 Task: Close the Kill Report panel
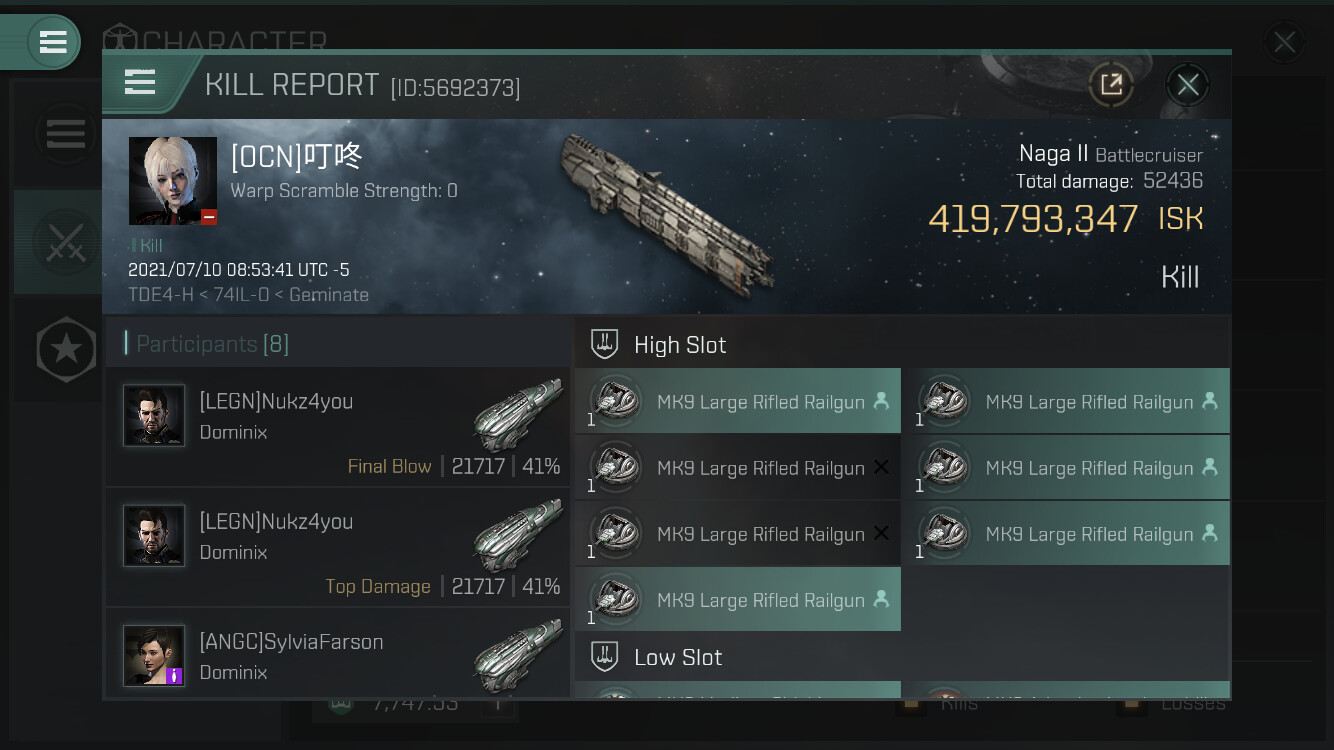1187,85
